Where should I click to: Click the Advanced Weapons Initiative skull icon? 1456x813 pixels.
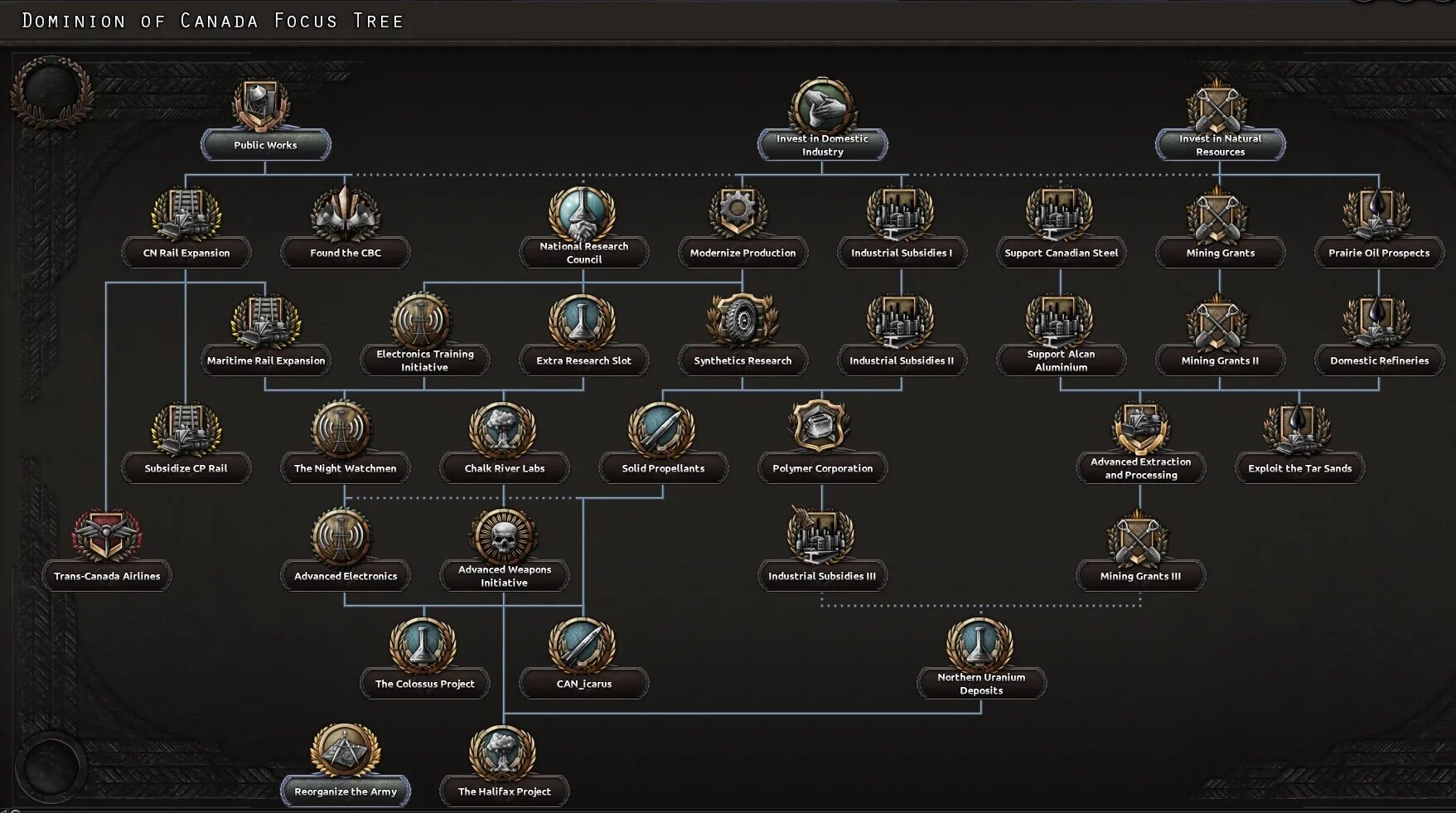click(x=504, y=535)
